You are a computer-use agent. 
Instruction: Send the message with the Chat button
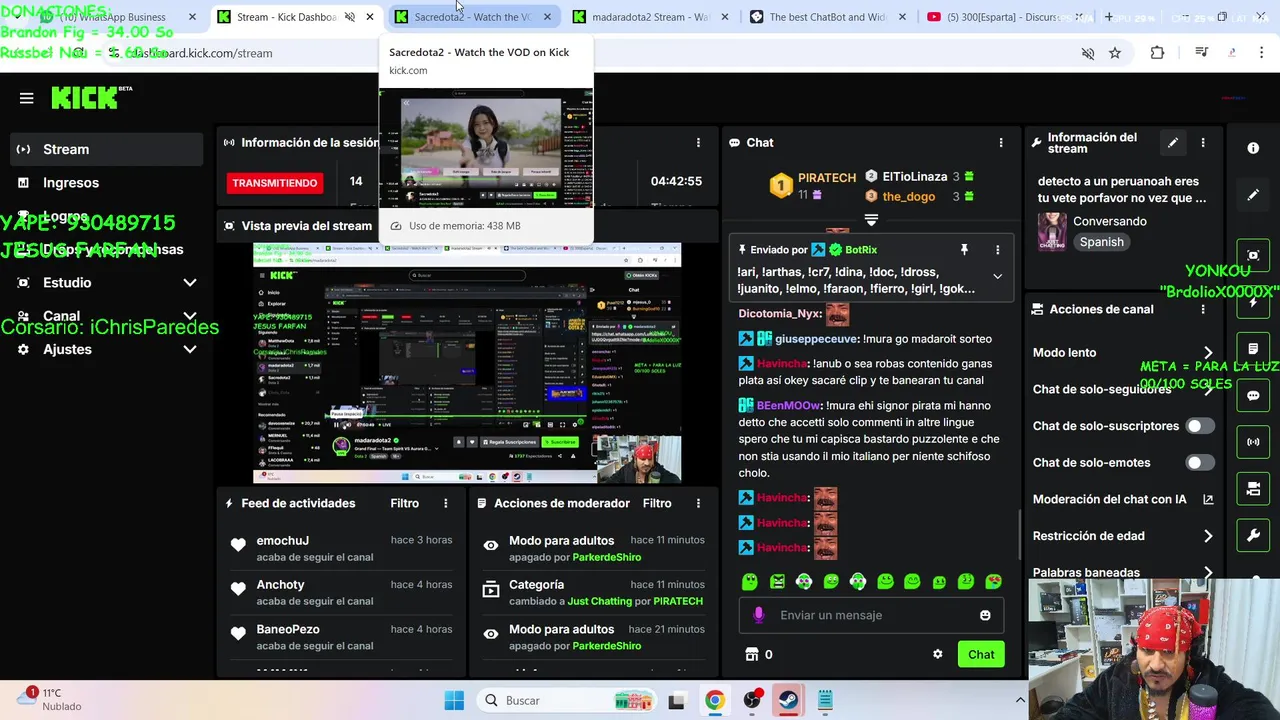tap(981, 654)
